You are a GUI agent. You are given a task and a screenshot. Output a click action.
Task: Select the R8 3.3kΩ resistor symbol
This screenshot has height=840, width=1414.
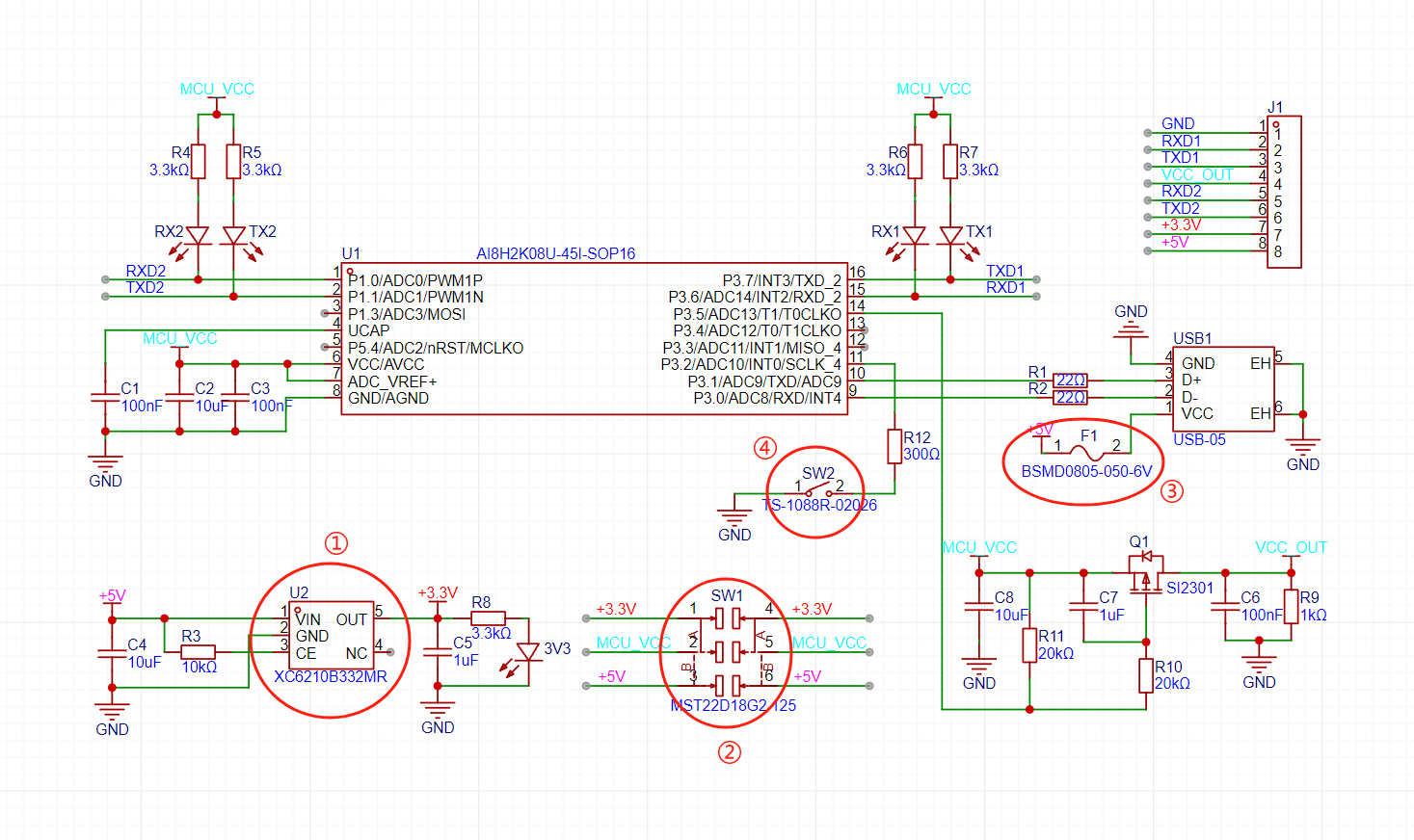[488, 618]
